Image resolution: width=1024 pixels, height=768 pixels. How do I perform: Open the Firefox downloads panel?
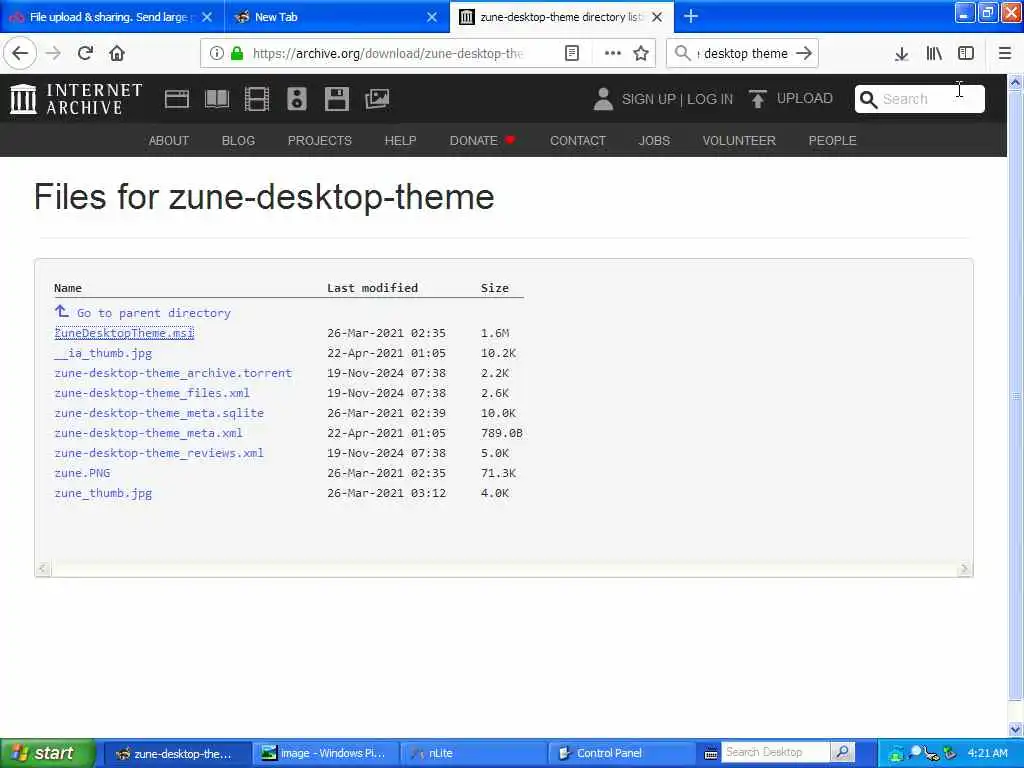[901, 54]
